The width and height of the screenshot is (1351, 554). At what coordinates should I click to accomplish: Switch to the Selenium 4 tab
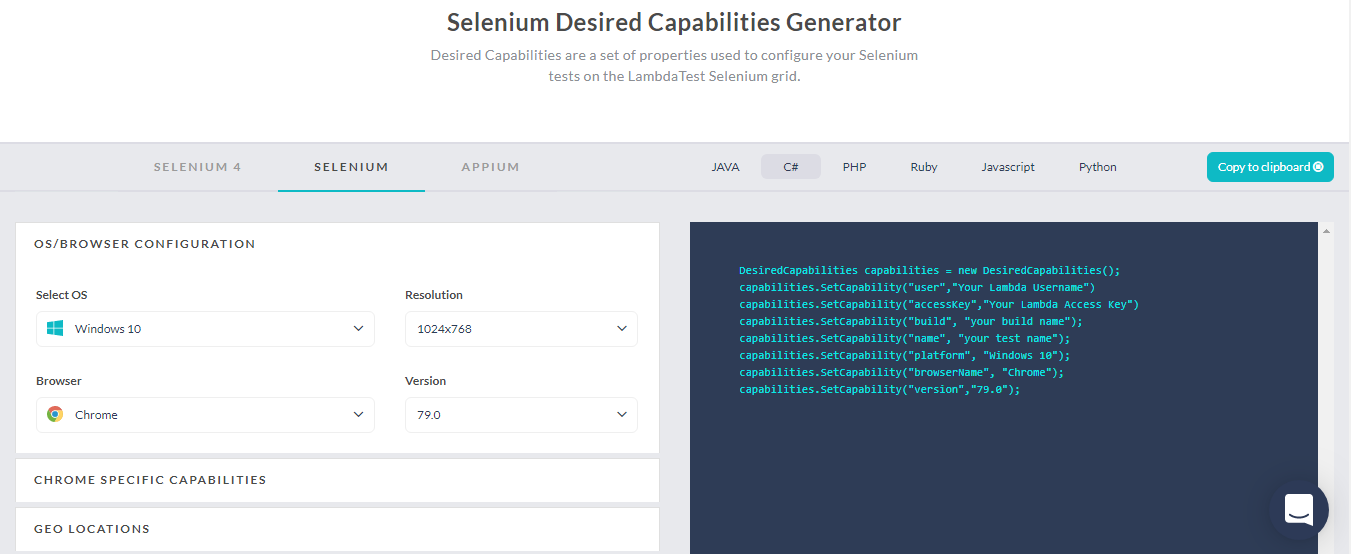197,167
